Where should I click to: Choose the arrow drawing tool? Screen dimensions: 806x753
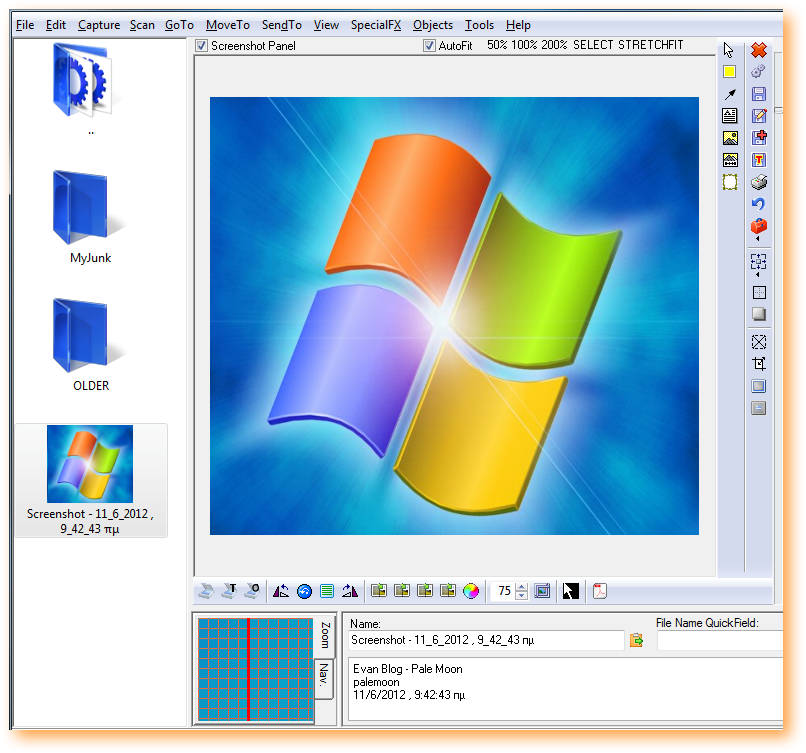(730, 94)
